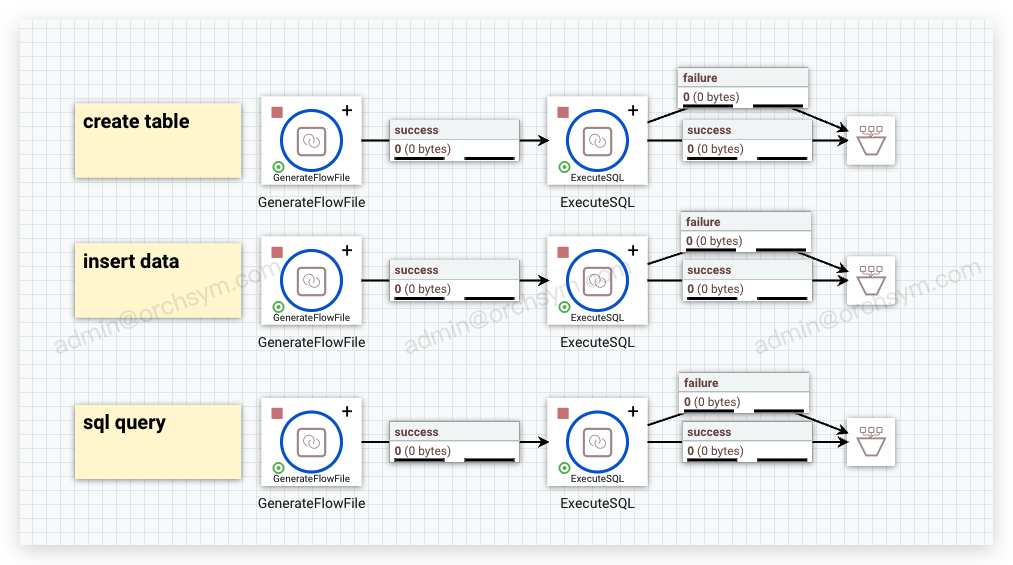Select GenerateFlowFile processor in insert data row
The width and height of the screenshot is (1013, 565).
coord(311,281)
